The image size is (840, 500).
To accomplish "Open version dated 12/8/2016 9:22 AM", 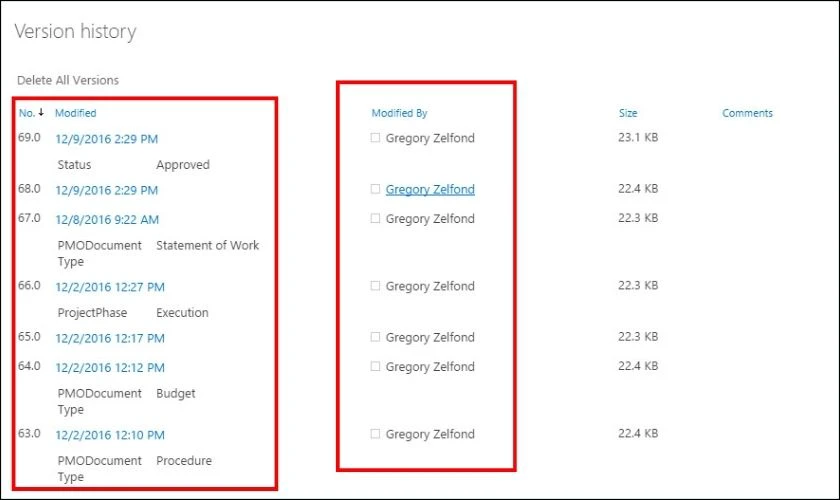I will (x=107, y=220).
